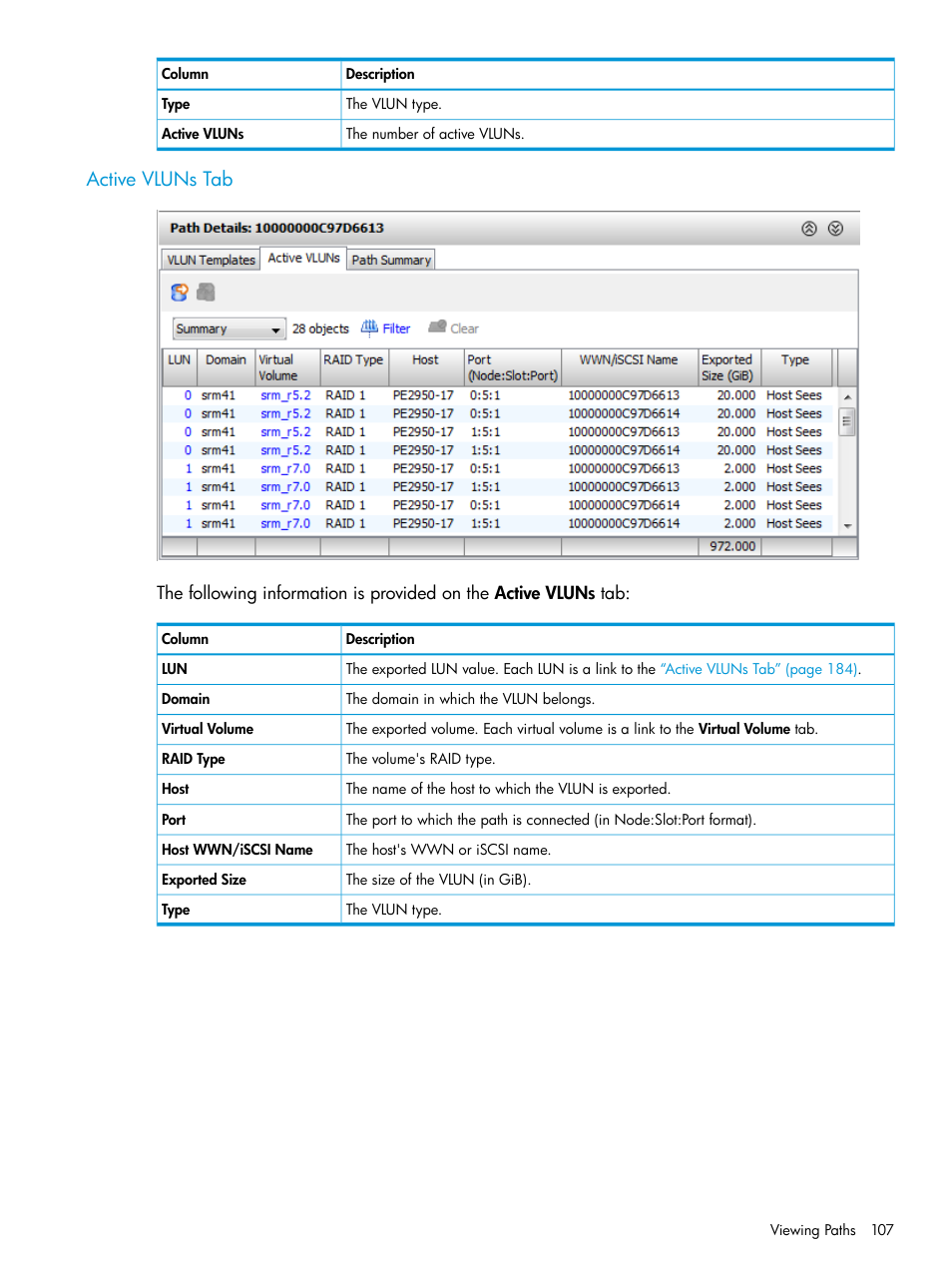Open srm_r5.2 volume link in first row
Screen dimensions: 952x1269
click(285, 395)
